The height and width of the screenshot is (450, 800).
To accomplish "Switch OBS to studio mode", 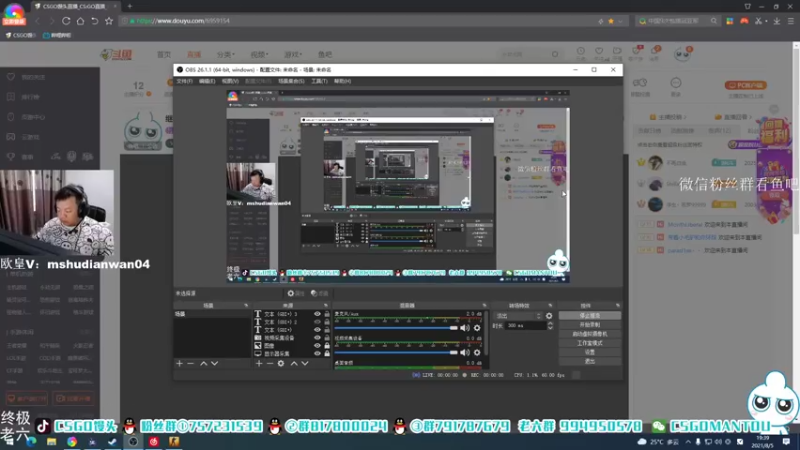I will point(590,343).
